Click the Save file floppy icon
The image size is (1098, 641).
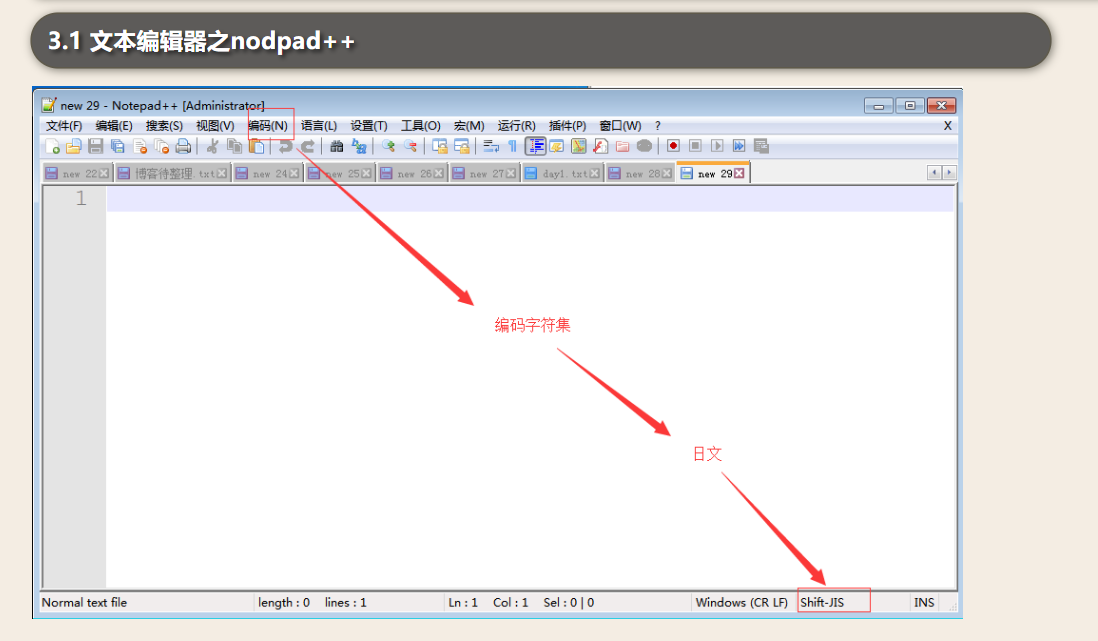96,146
